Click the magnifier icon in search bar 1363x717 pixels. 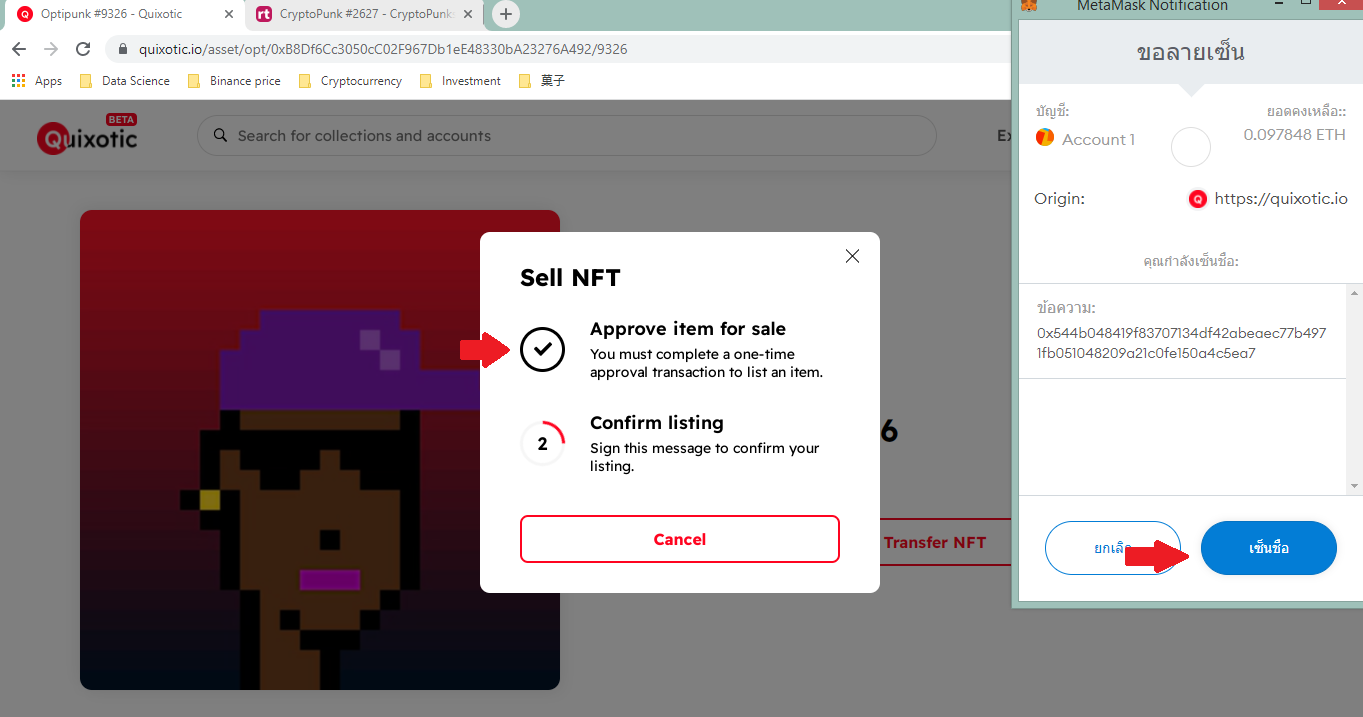click(219, 136)
